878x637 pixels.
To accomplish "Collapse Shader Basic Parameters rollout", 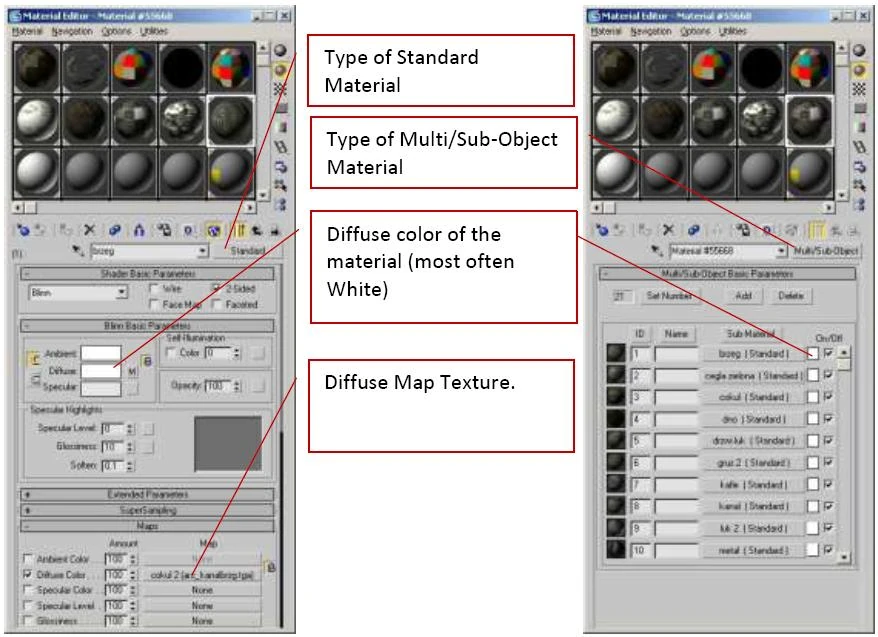I will [148, 274].
